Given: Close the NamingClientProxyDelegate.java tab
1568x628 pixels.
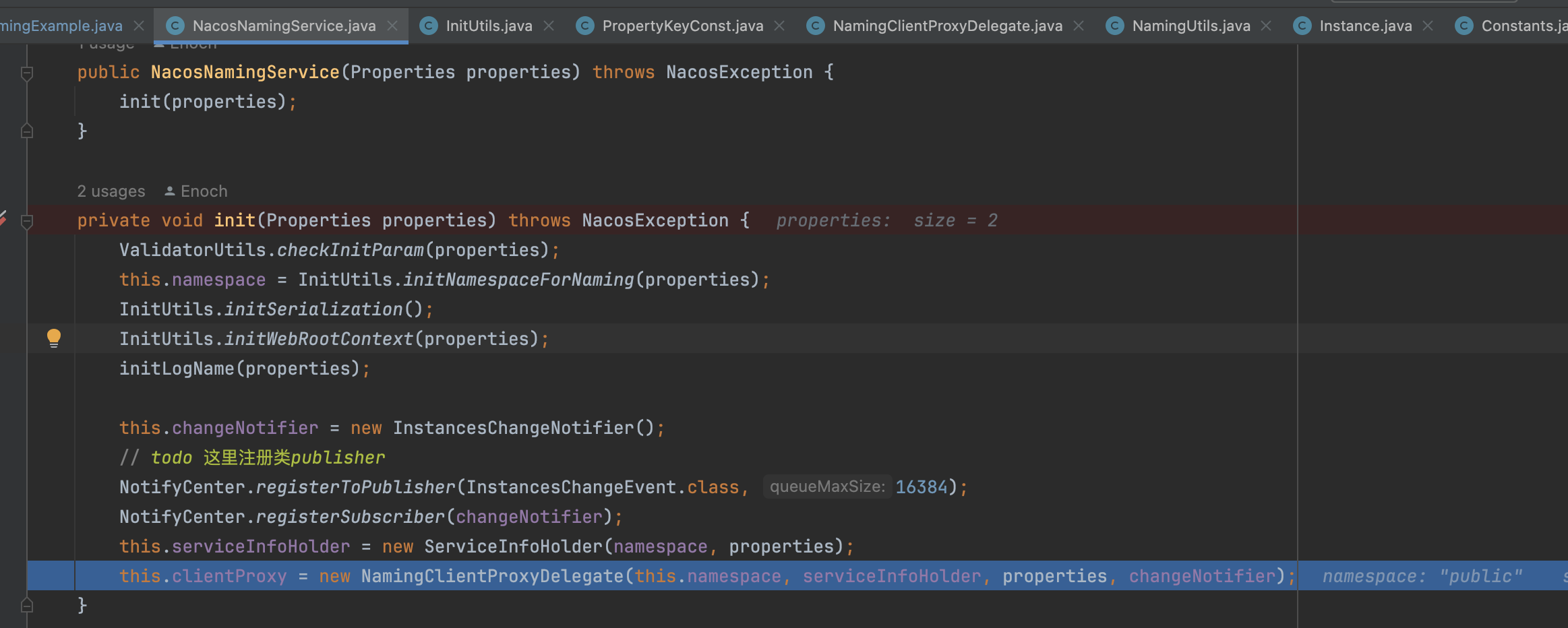Looking at the screenshot, I should tap(1079, 26).
